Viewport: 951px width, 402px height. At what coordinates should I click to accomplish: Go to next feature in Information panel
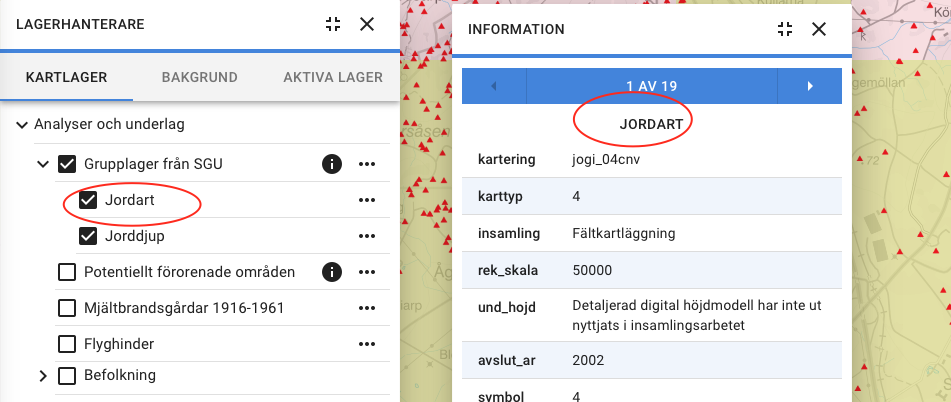point(810,86)
